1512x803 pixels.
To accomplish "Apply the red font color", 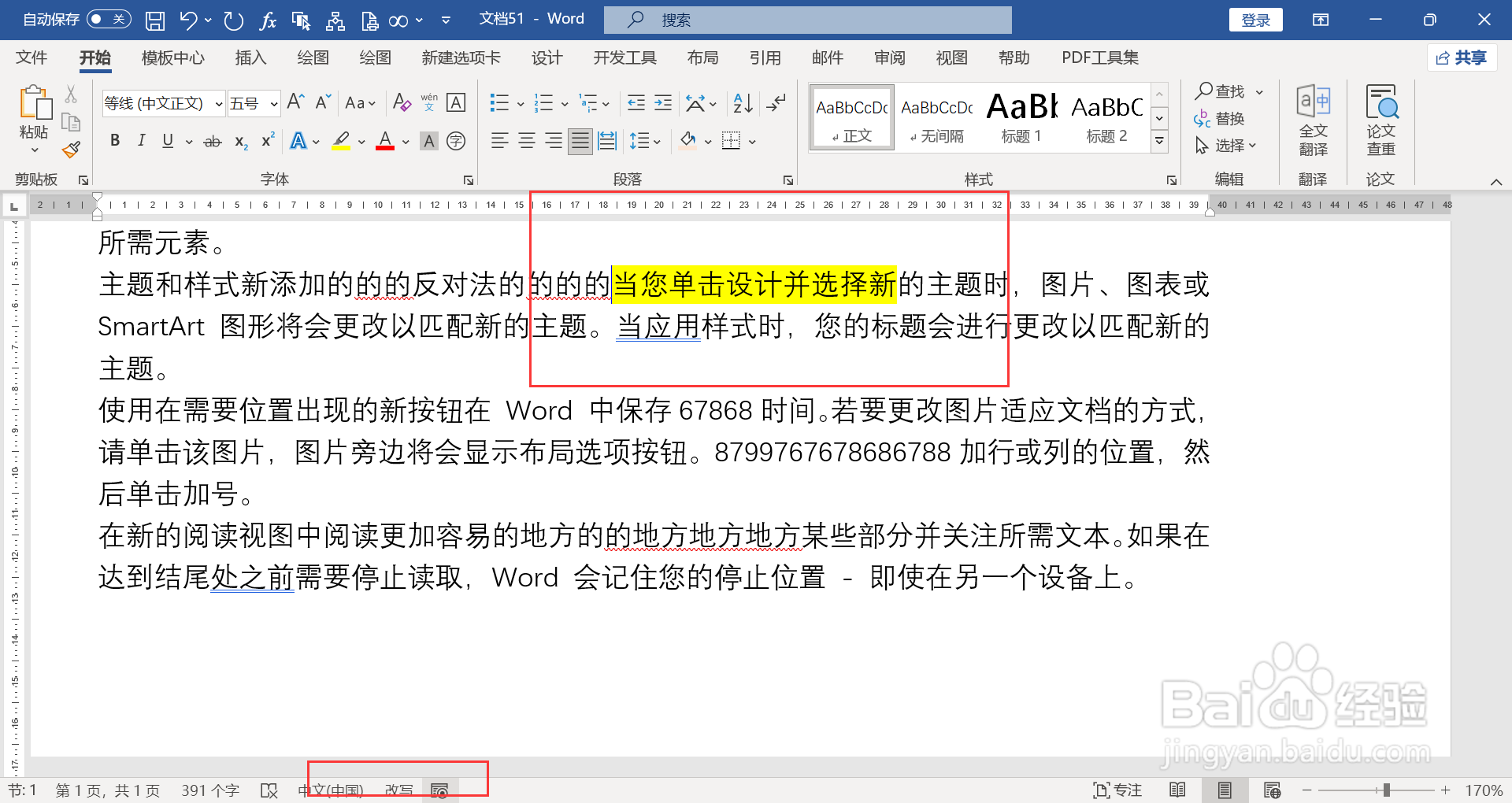I will 385,142.
